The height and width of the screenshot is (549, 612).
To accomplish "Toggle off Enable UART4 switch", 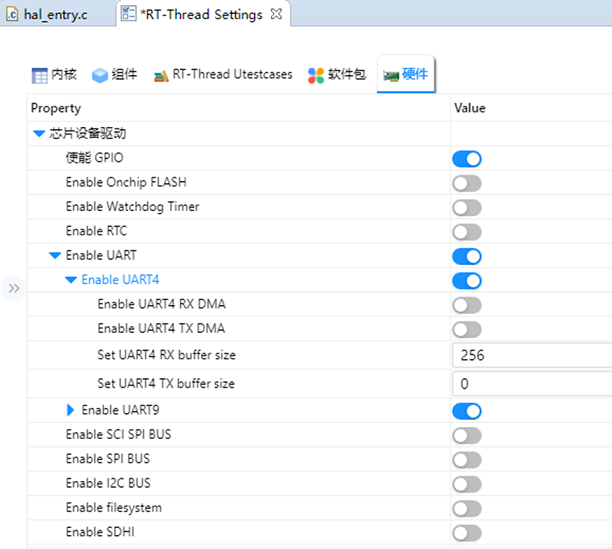I will (467, 281).
